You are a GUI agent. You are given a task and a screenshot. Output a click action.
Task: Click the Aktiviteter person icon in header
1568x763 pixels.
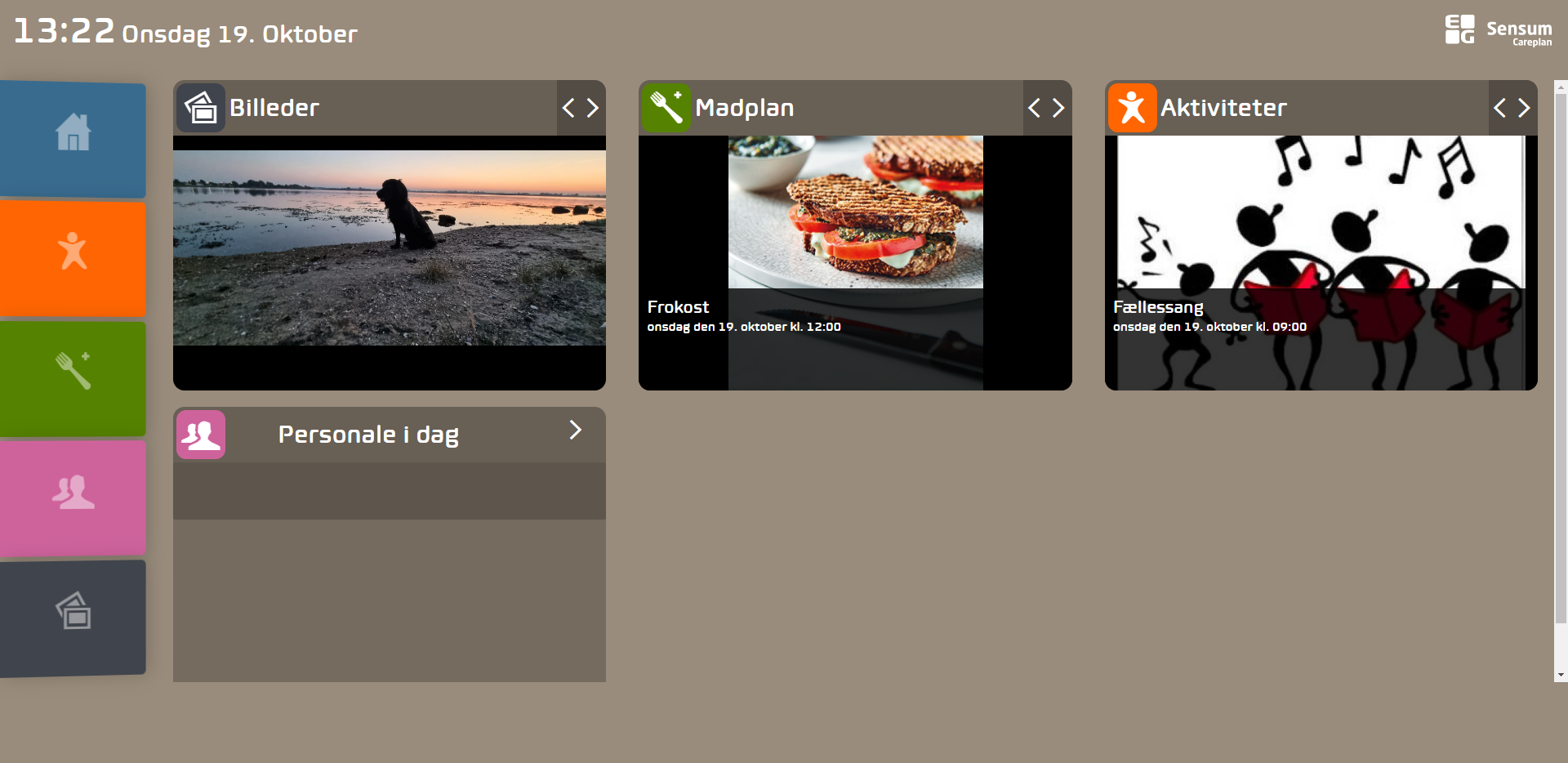[x=1132, y=108]
